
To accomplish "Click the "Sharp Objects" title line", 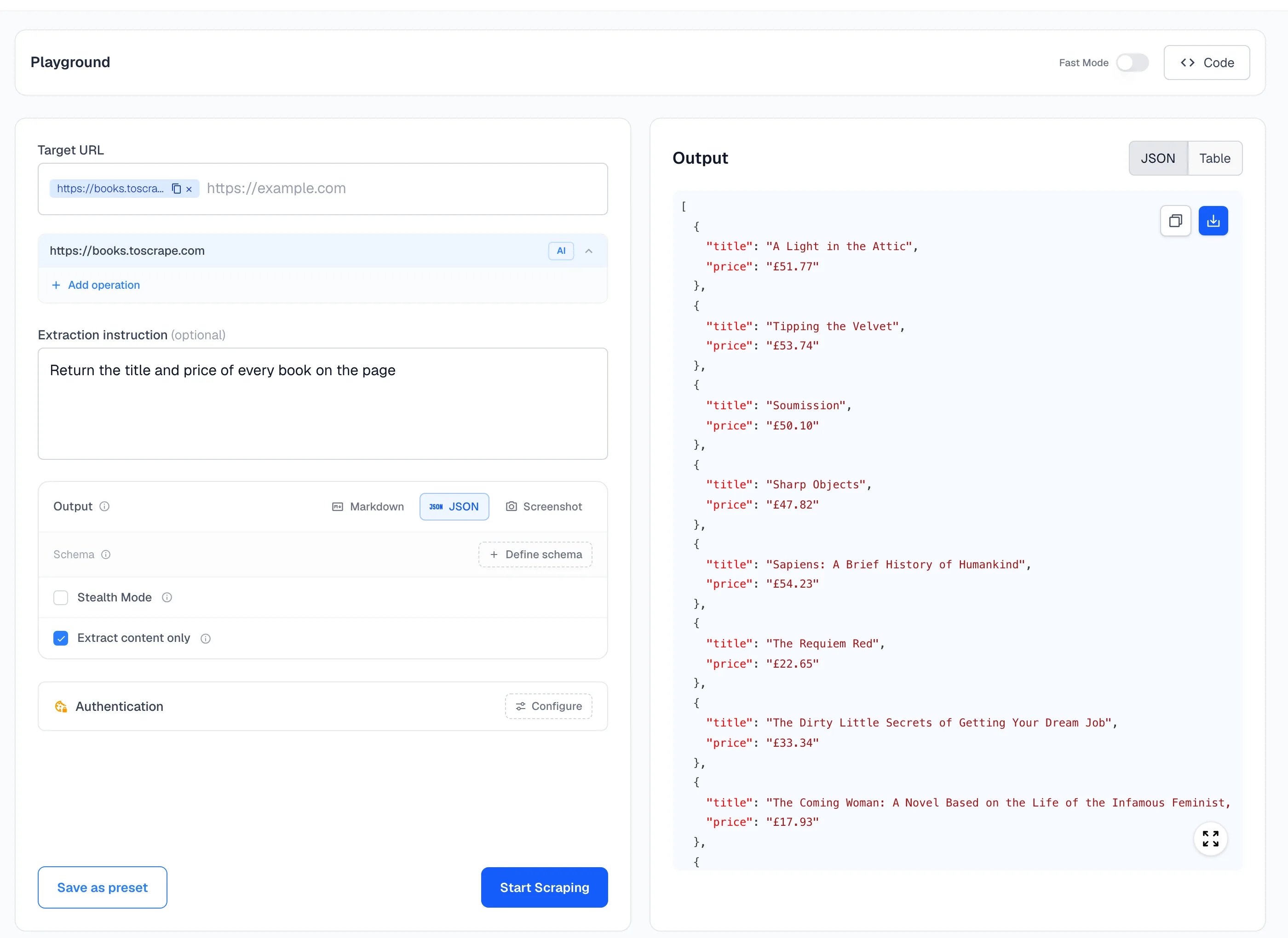I will [788, 484].
